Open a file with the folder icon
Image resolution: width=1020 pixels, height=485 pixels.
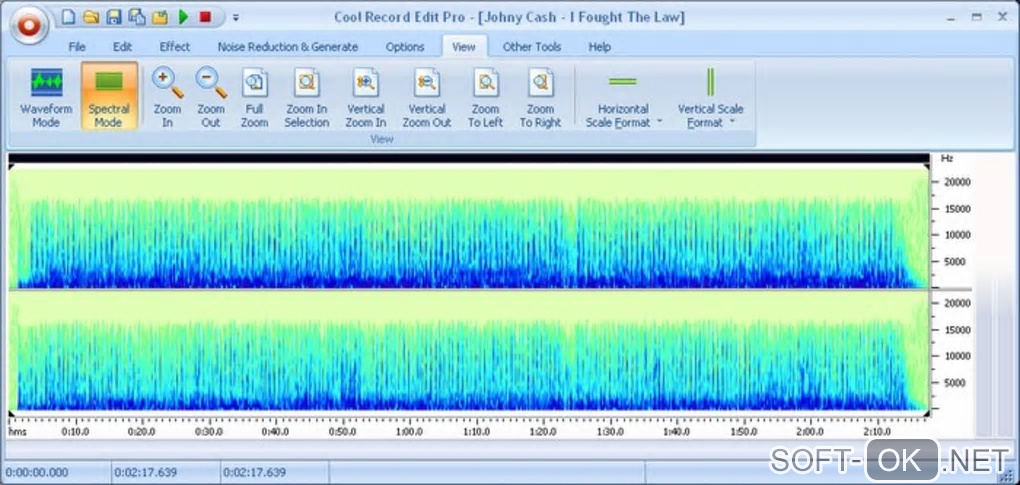[x=91, y=17]
